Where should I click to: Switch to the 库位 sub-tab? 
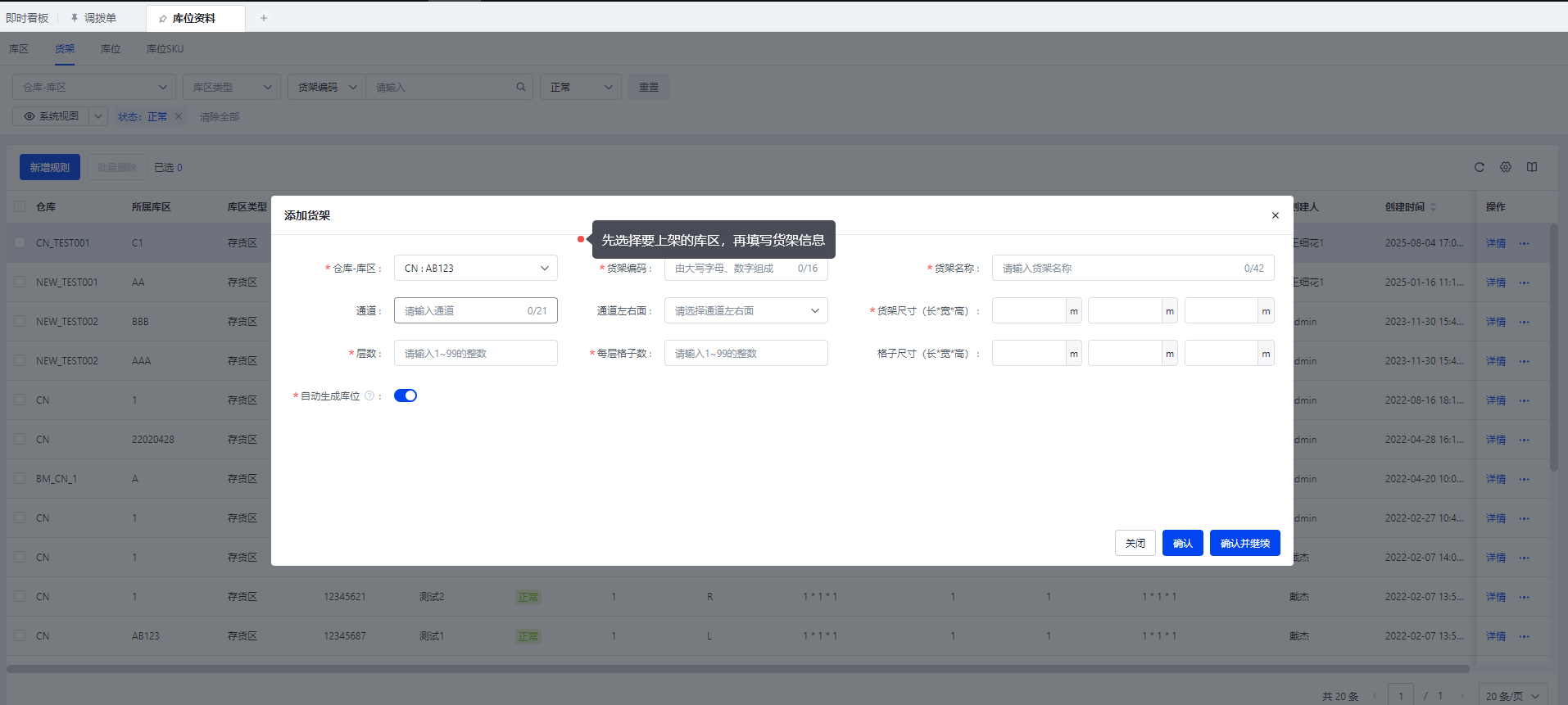pyautogui.click(x=111, y=49)
